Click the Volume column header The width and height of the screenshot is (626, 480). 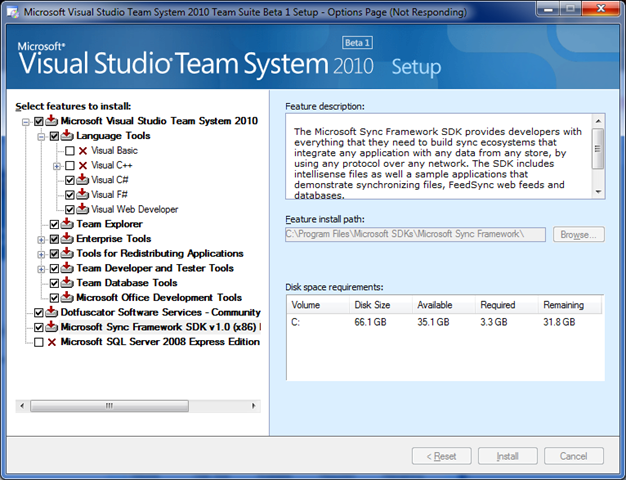(x=318, y=305)
